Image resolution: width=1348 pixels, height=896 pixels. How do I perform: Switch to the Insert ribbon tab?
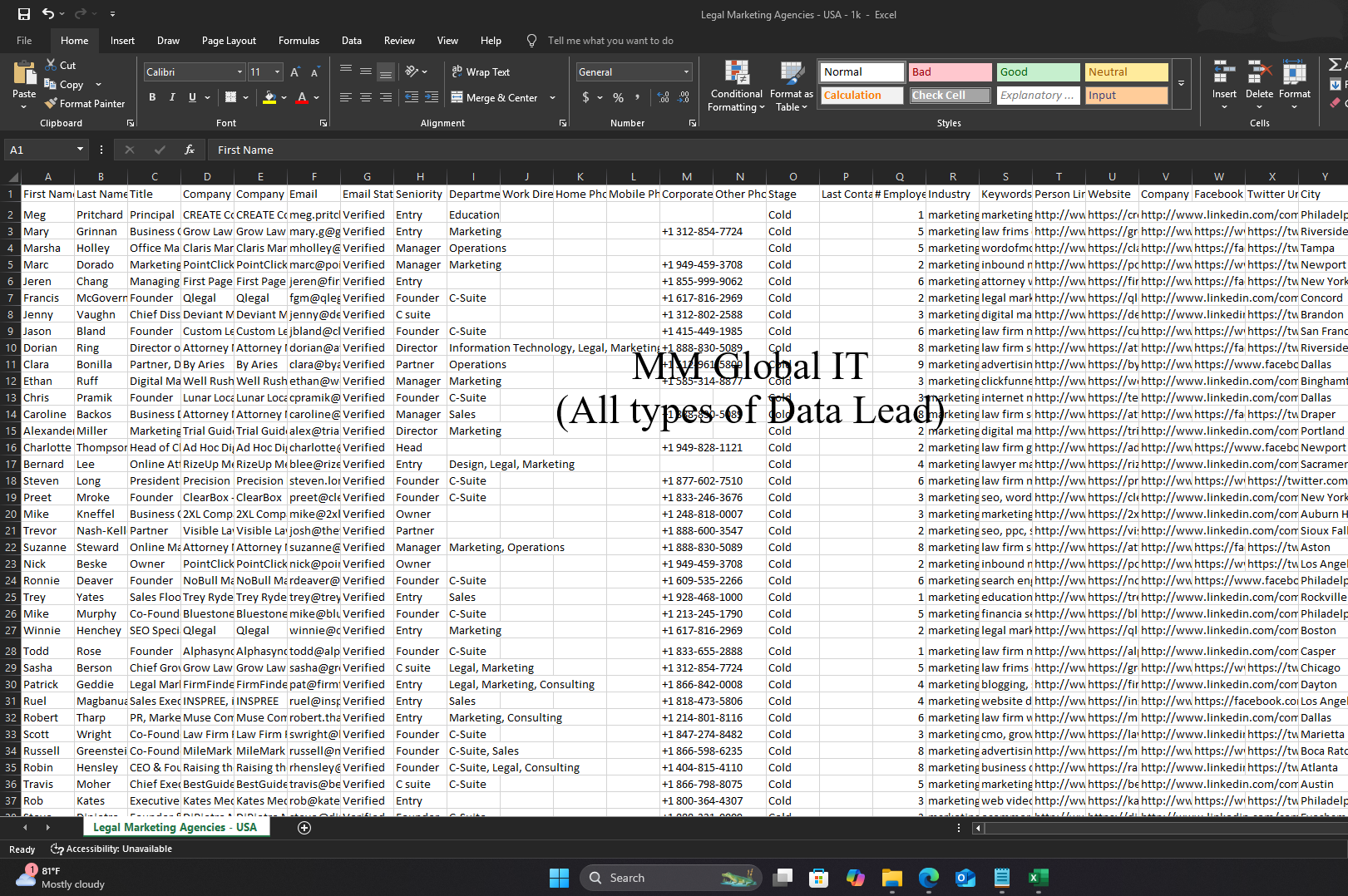pyautogui.click(x=122, y=40)
